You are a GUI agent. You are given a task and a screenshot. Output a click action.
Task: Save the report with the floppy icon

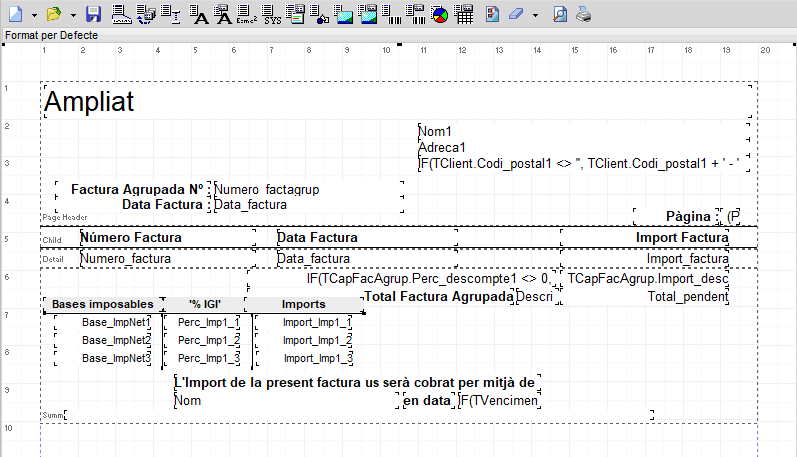(94, 14)
